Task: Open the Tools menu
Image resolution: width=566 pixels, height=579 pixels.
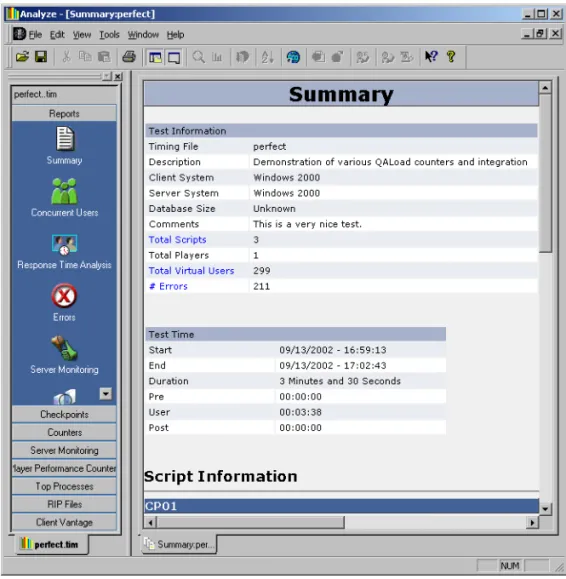Action: tap(109, 35)
